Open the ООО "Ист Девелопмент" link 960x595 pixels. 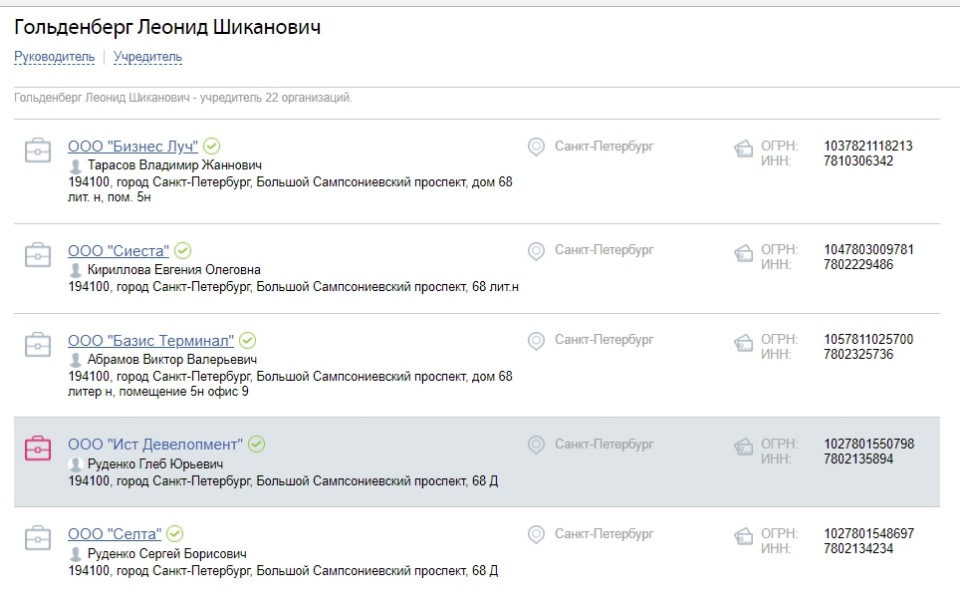coord(155,444)
